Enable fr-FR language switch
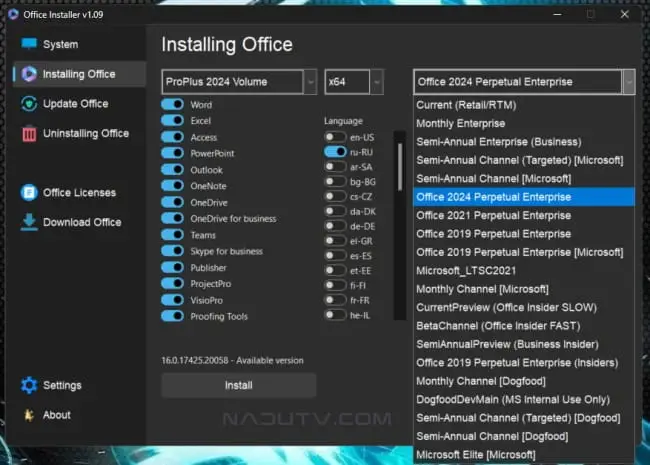 pos(335,300)
